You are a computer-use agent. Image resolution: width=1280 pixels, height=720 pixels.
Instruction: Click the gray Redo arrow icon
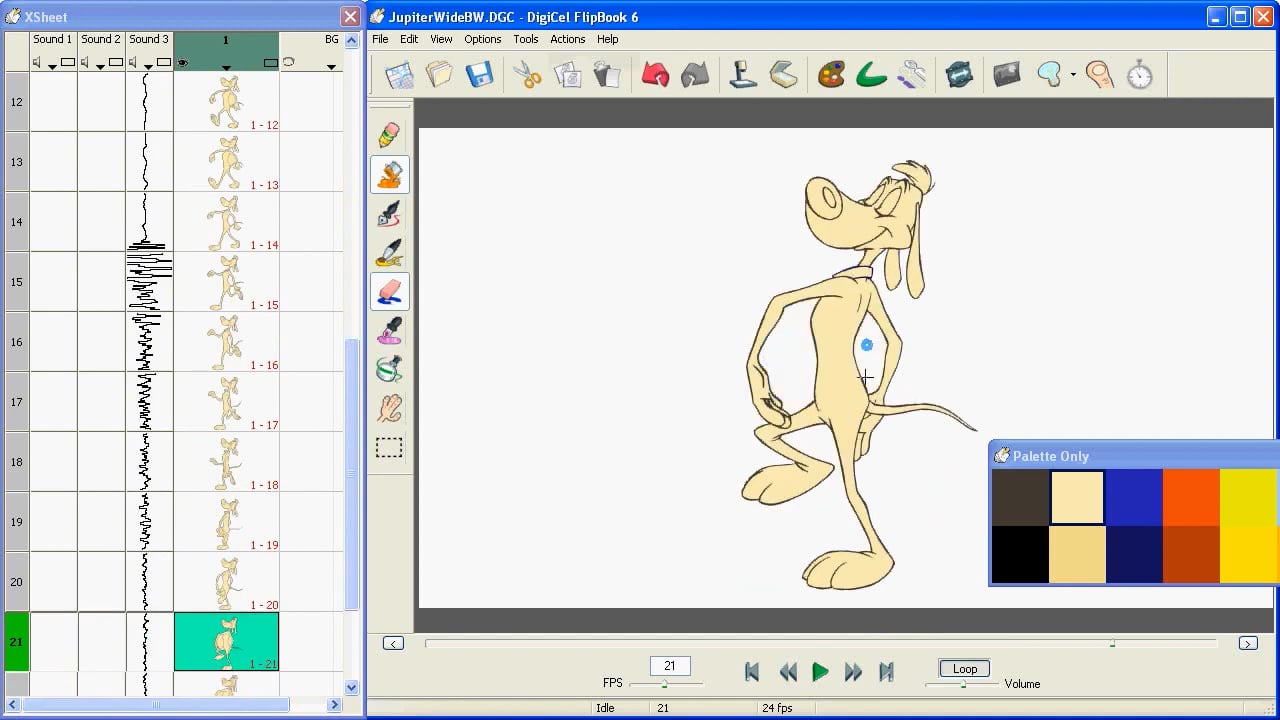pos(695,75)
